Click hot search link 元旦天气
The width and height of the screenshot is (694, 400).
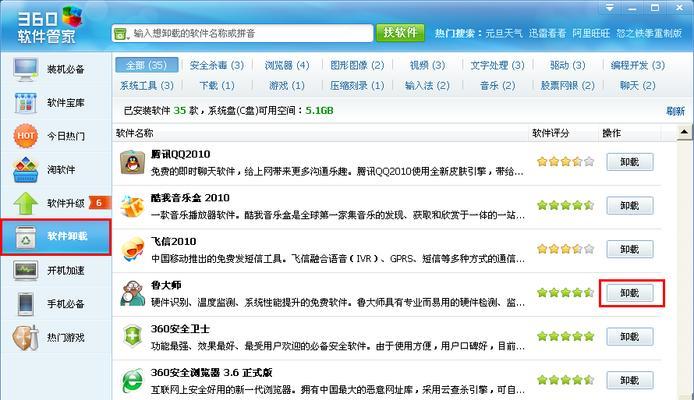coord(504,33)
